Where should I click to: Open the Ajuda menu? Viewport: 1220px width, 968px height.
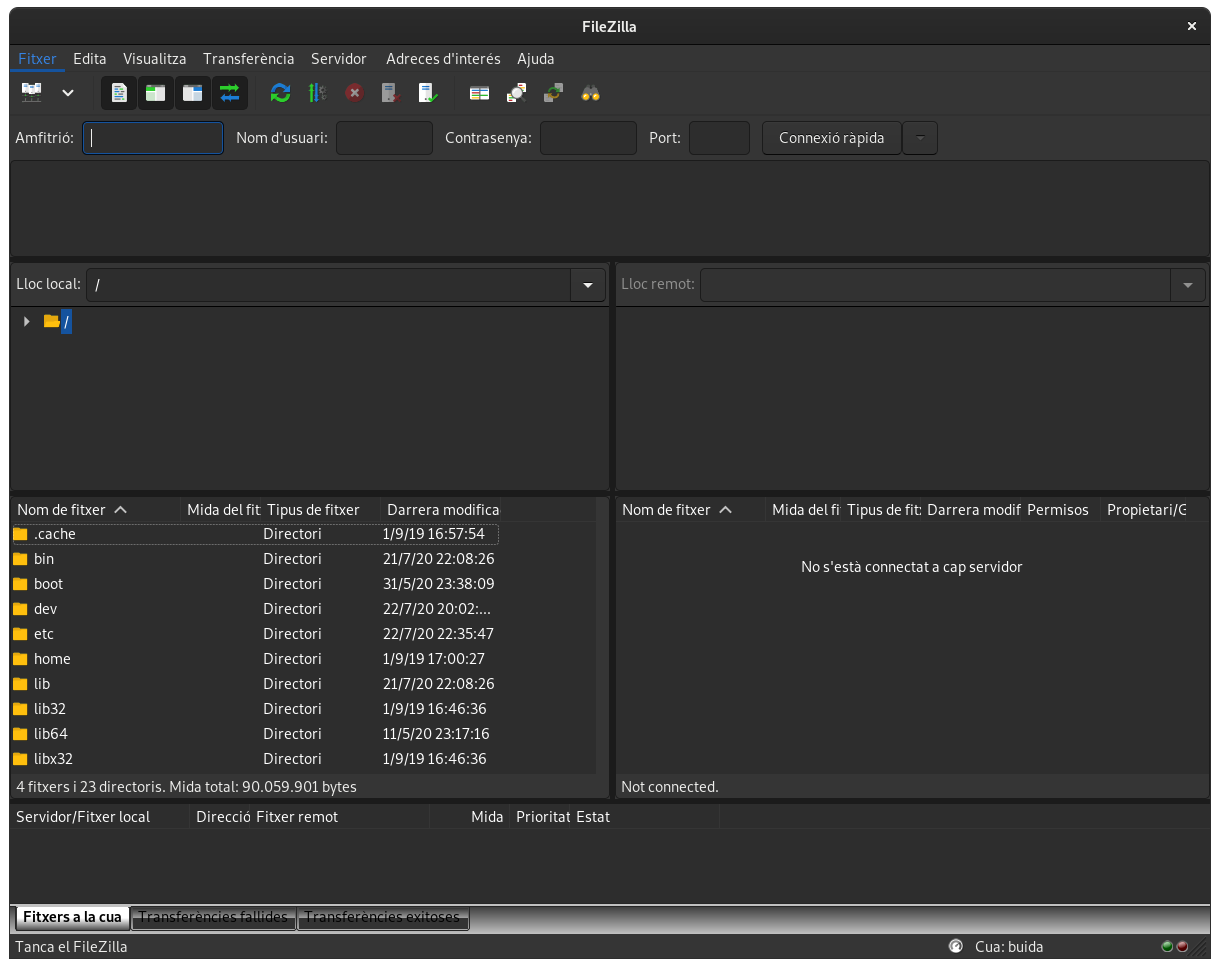pyautogui.click(x=536, y=59)
